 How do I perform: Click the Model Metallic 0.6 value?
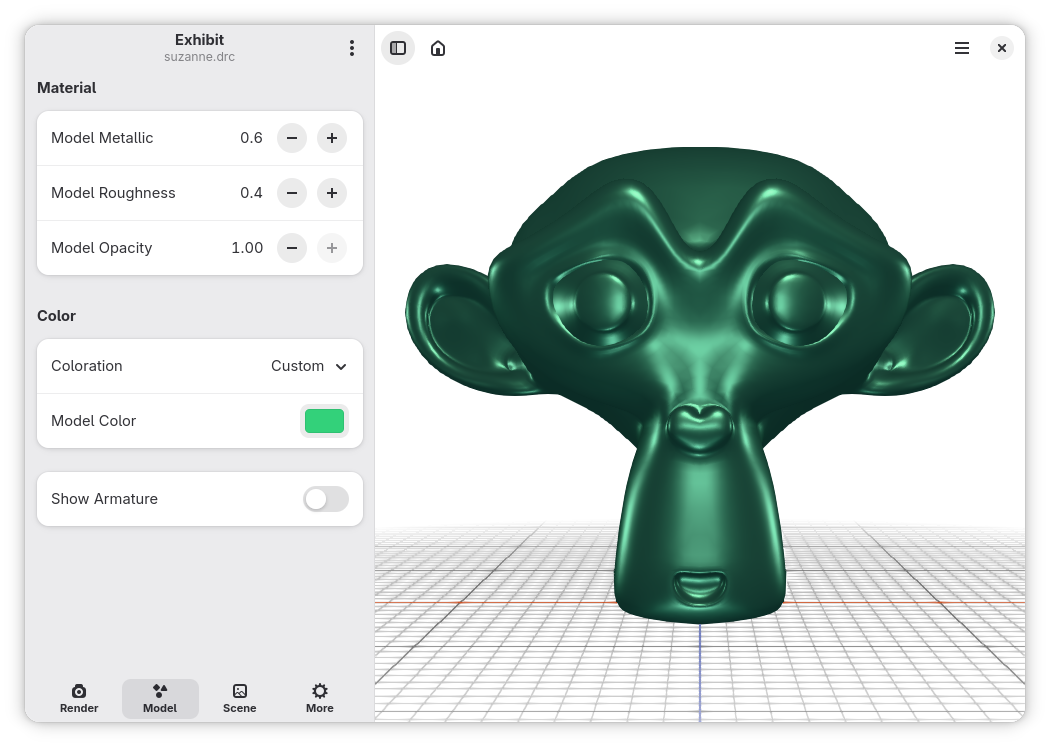(x=251, y=138)
